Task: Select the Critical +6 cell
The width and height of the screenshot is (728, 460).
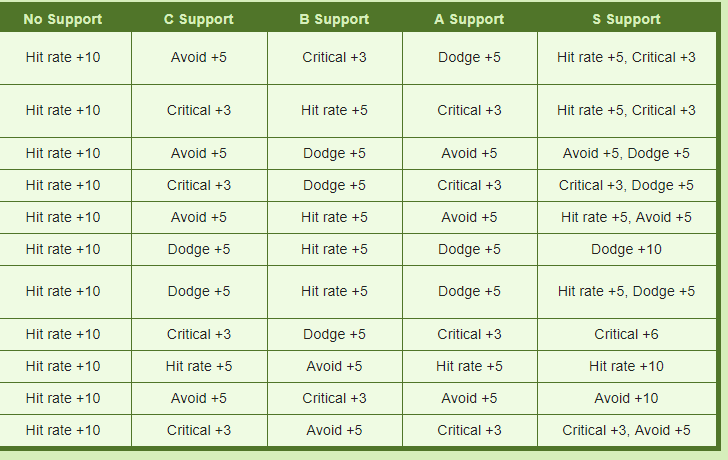Action: click(x=626, y=335)
